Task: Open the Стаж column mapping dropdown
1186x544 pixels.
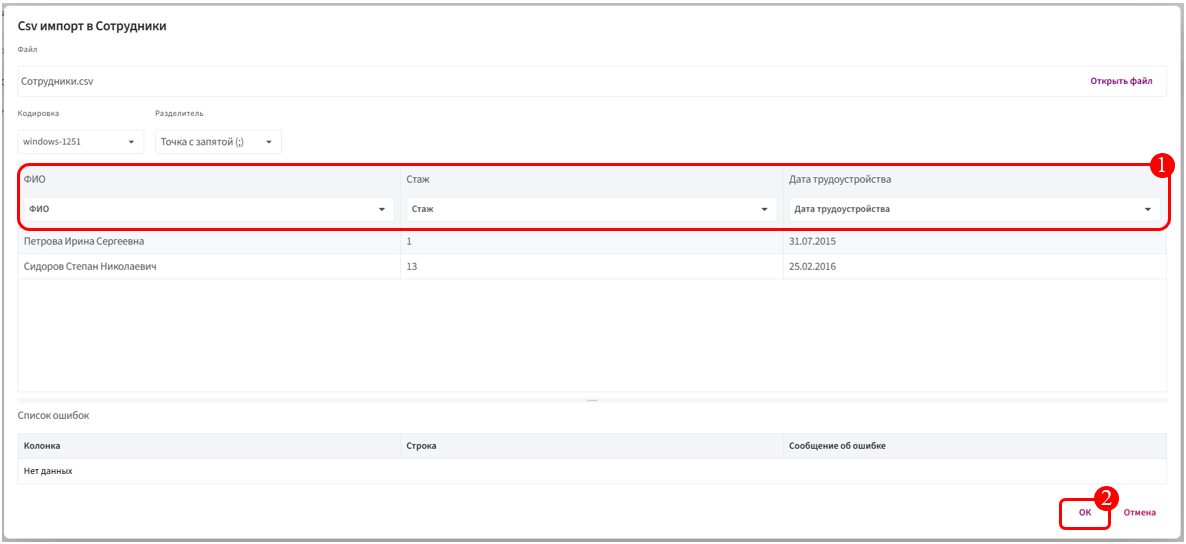Action: pos(591,209)
